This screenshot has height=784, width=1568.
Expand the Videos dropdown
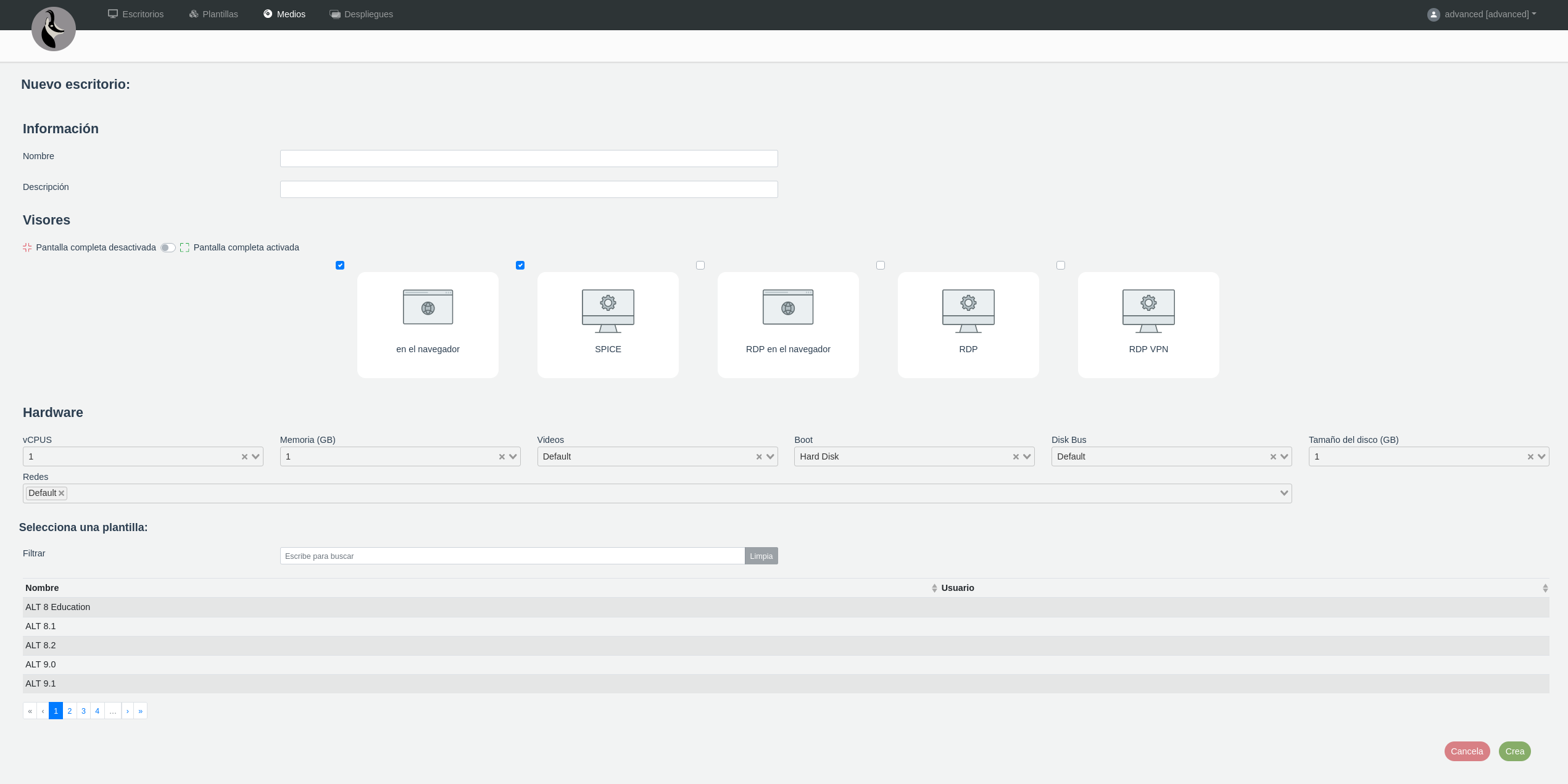[769, 457]
